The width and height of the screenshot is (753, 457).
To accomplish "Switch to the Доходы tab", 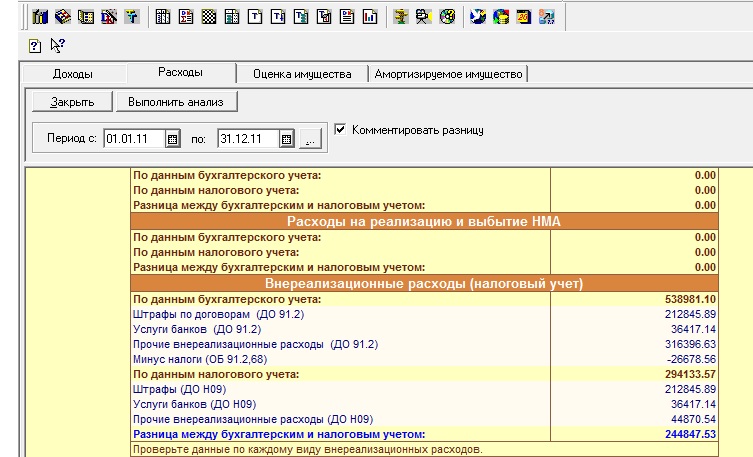I will (x=72, y=74).
